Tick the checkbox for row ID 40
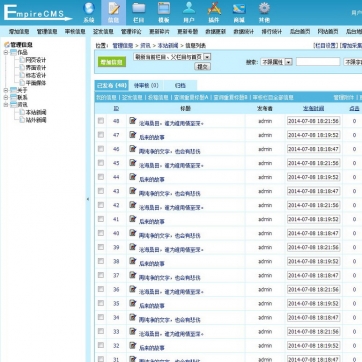The image size is (362, 362). pos(101,233)
